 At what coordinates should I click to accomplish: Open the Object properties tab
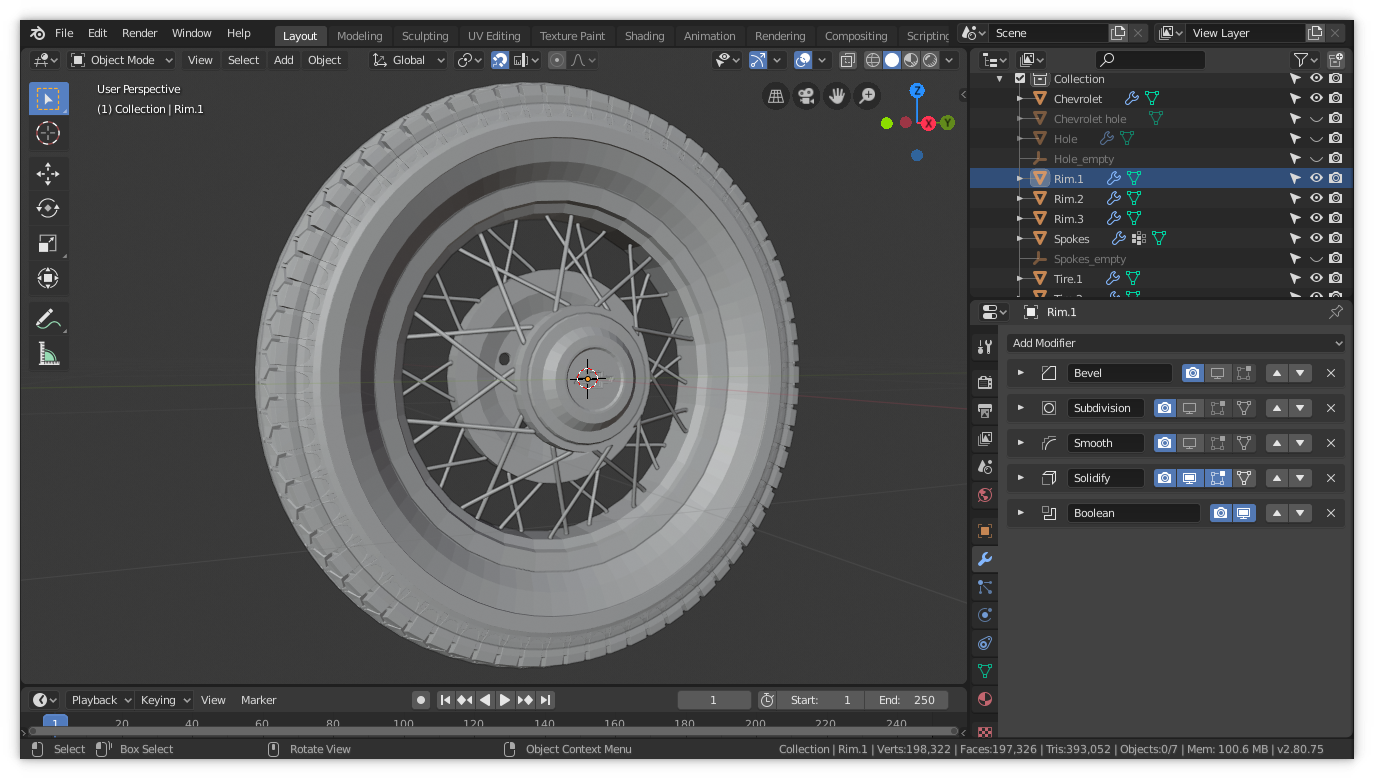984,531
